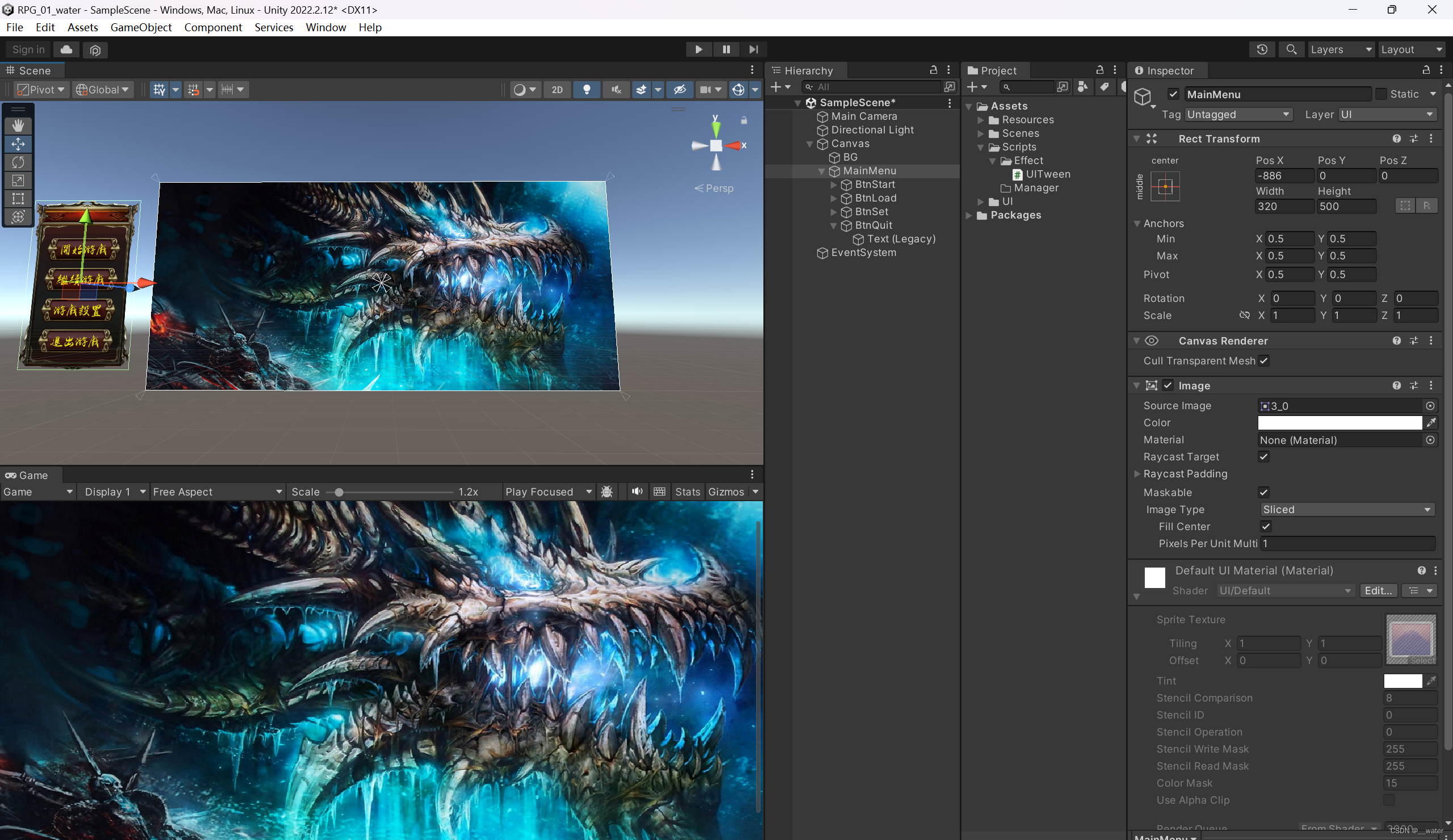
Task: Expand BtnStart in Hierarchy
Action: (x=833, y=184)
